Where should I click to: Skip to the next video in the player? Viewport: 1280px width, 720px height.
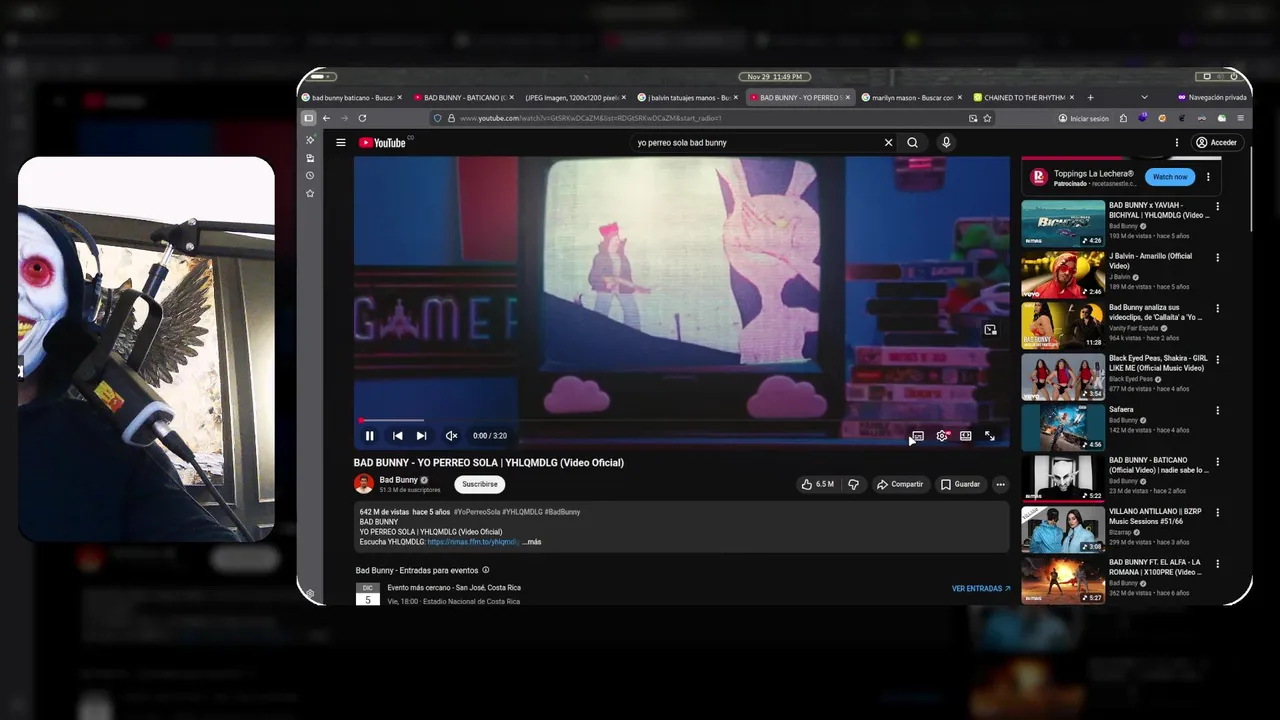(x=421, y=436)
